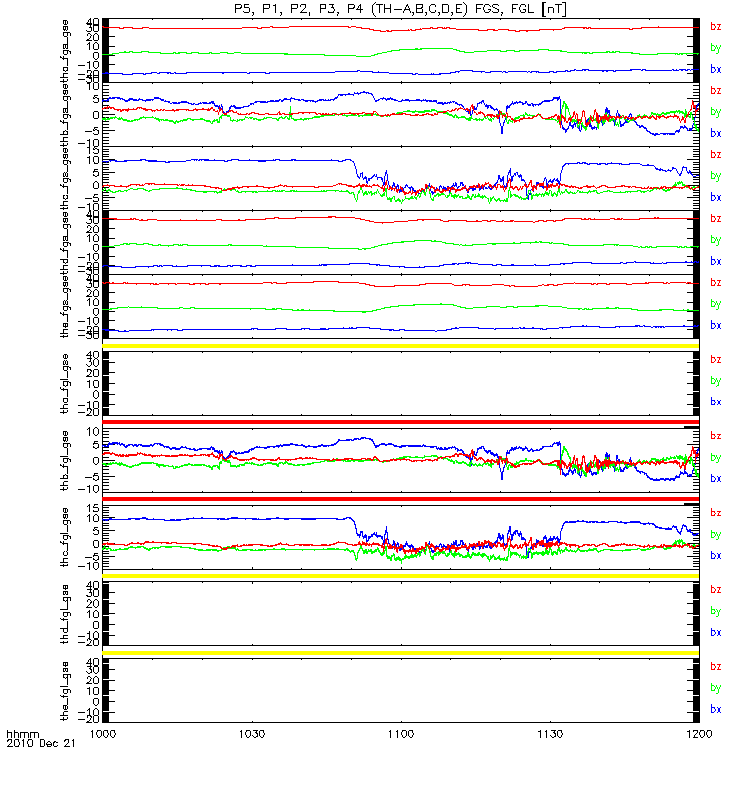Click the 'by' legend label of the the_fgs_gse panel
Image resolution: width=750 pixels, height=800 pixels.
(715, 304)
